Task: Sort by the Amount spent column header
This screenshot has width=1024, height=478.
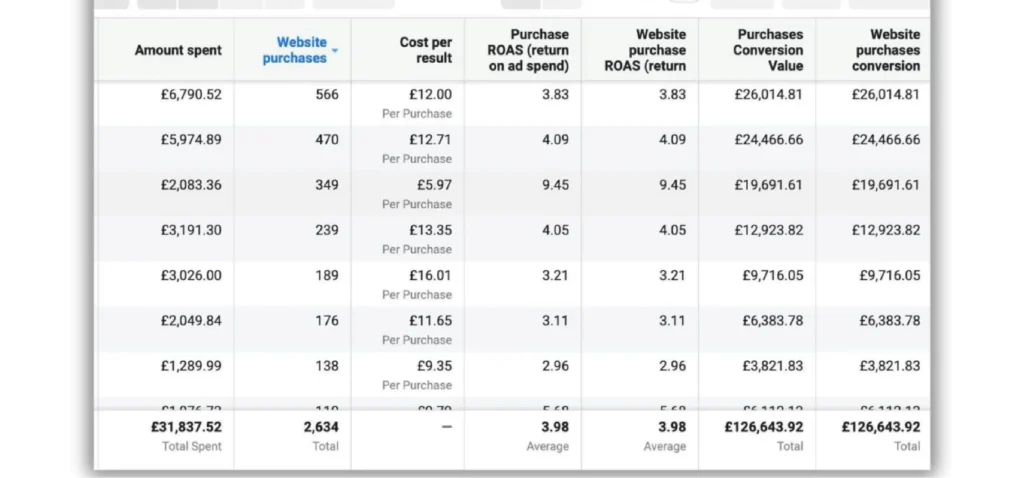Action: (179, 50)
